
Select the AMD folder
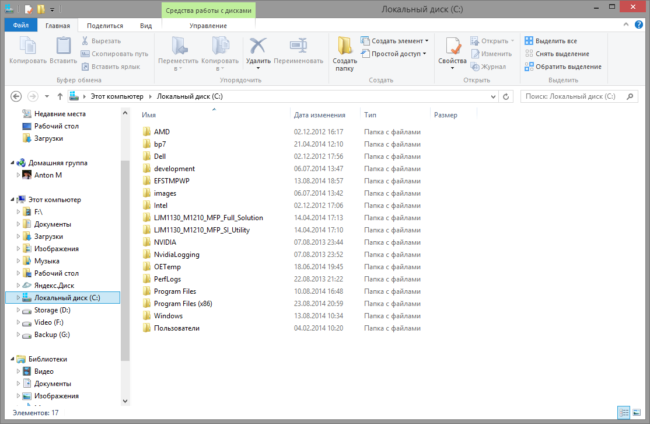[162, 132]
